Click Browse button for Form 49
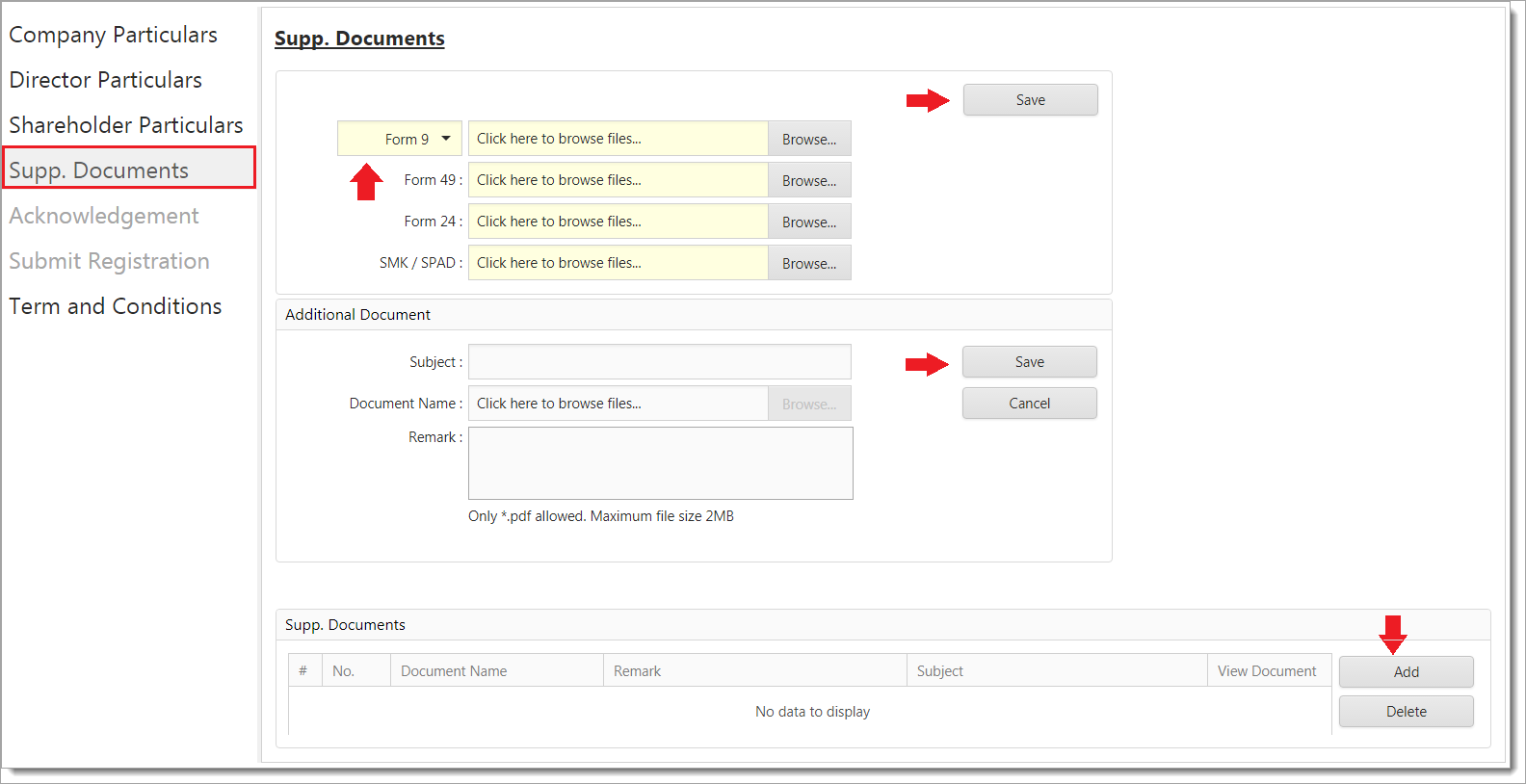This screenshot has height=784, width=1526. 809,180
